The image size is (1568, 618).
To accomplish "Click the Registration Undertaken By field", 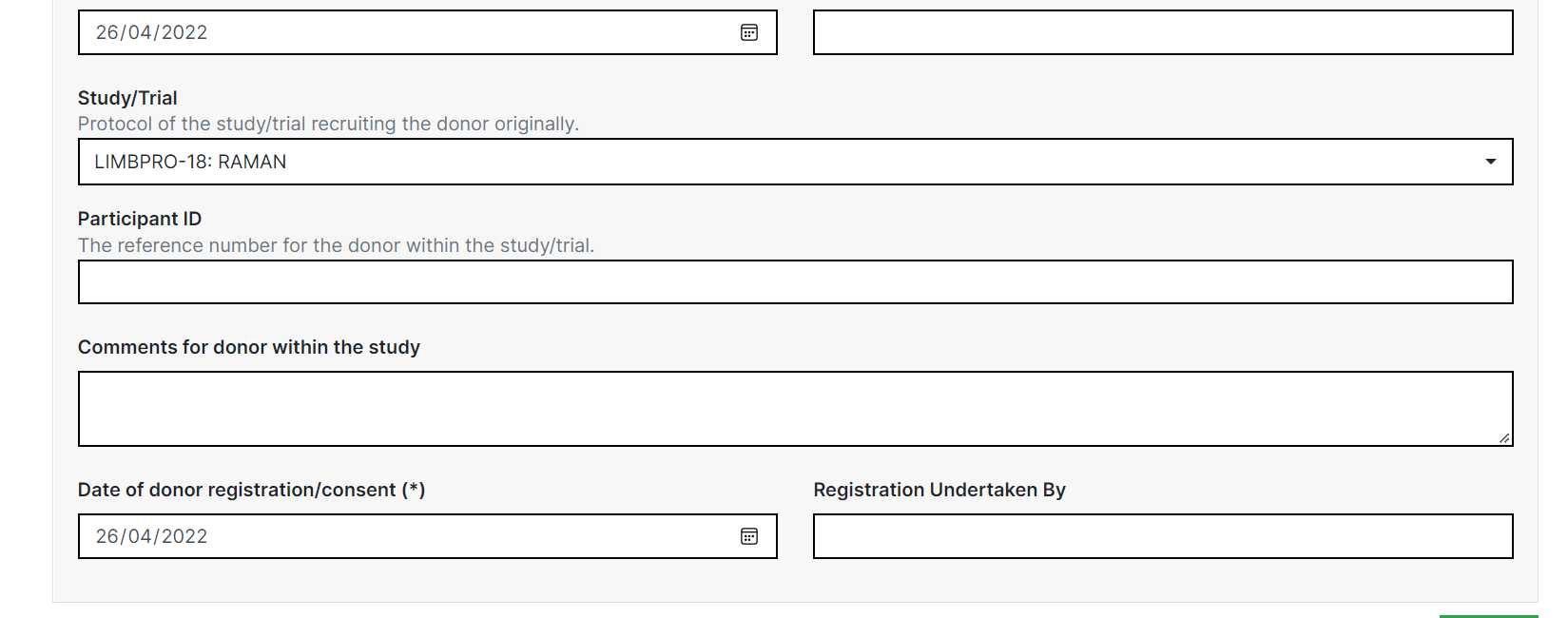I will tap(1160, 536).
